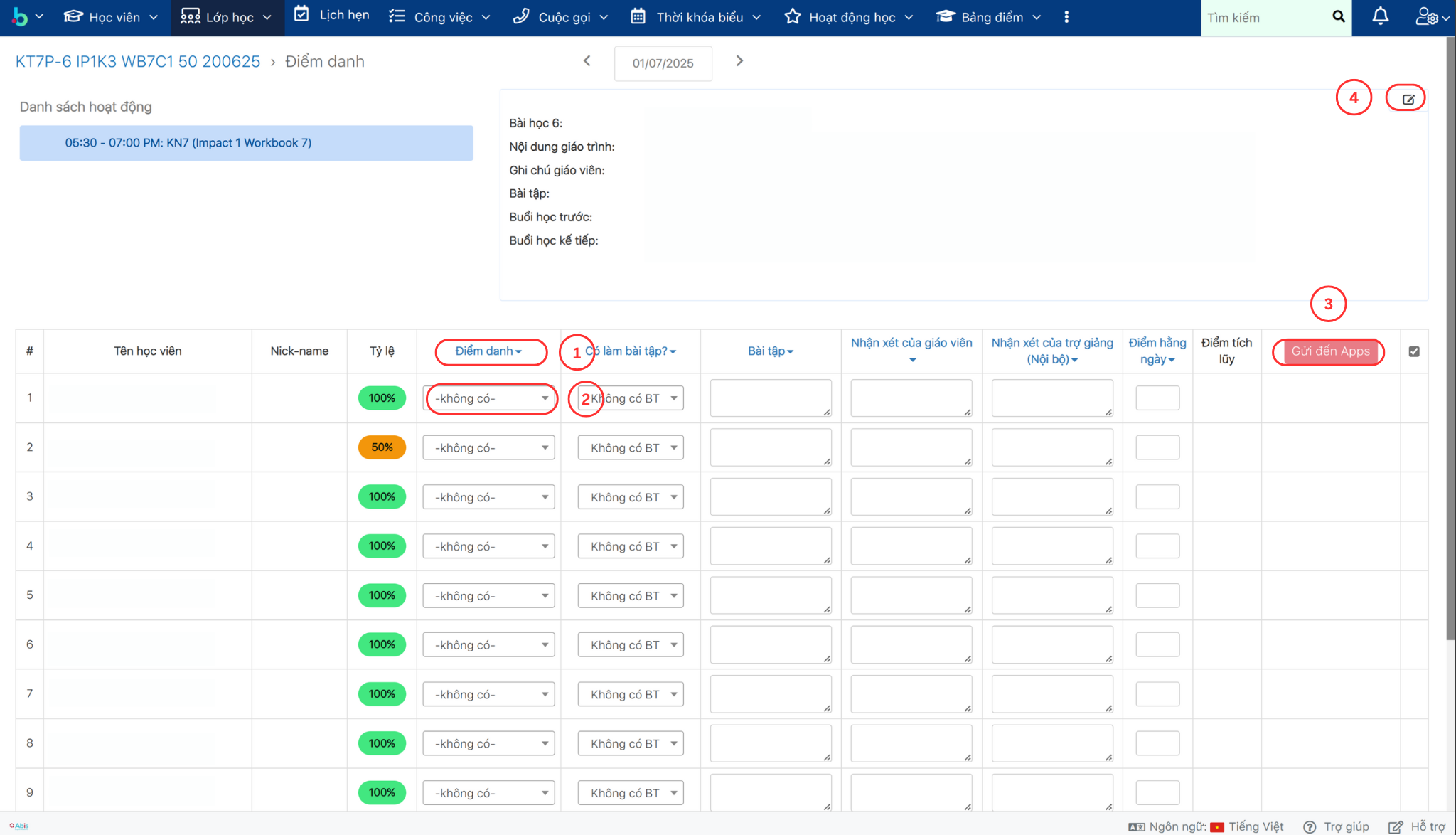This screenshot has width=1456, height=835.
Task: Open class link KT7P-6 IP1K3 WB7C1
Action: click(x=138, y=62)
